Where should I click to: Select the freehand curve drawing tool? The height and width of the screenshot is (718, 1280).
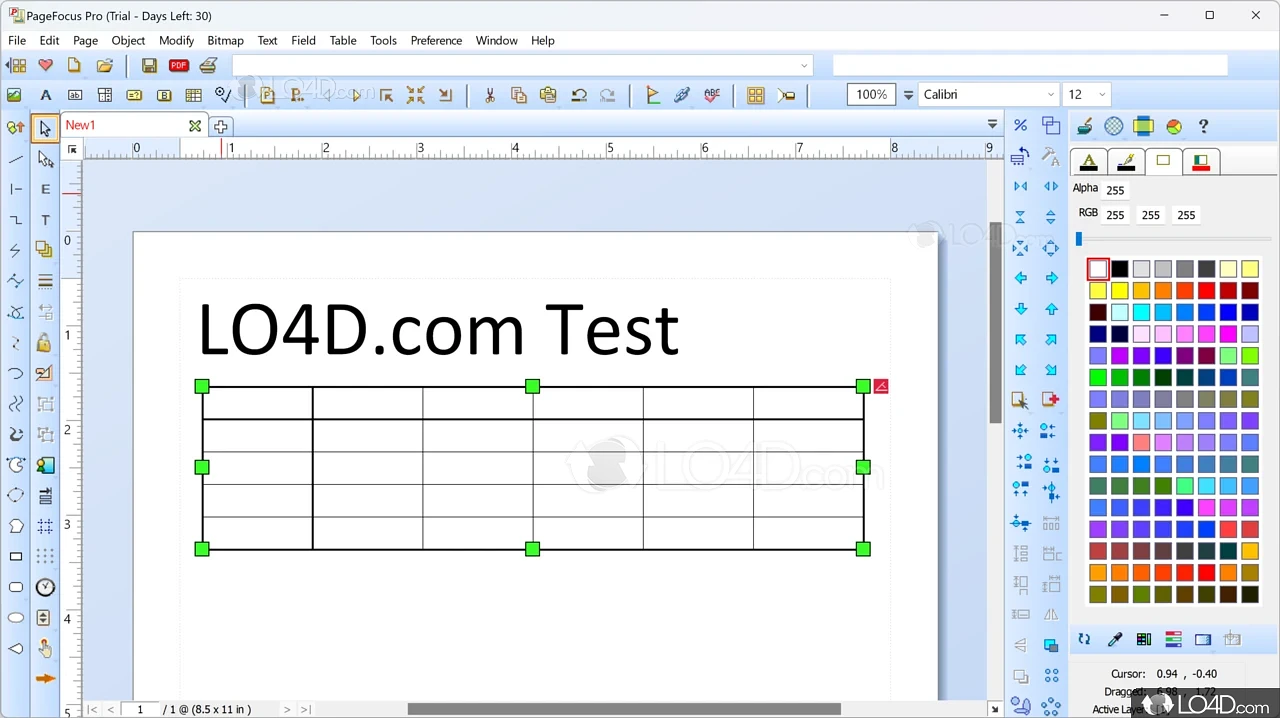16,403
